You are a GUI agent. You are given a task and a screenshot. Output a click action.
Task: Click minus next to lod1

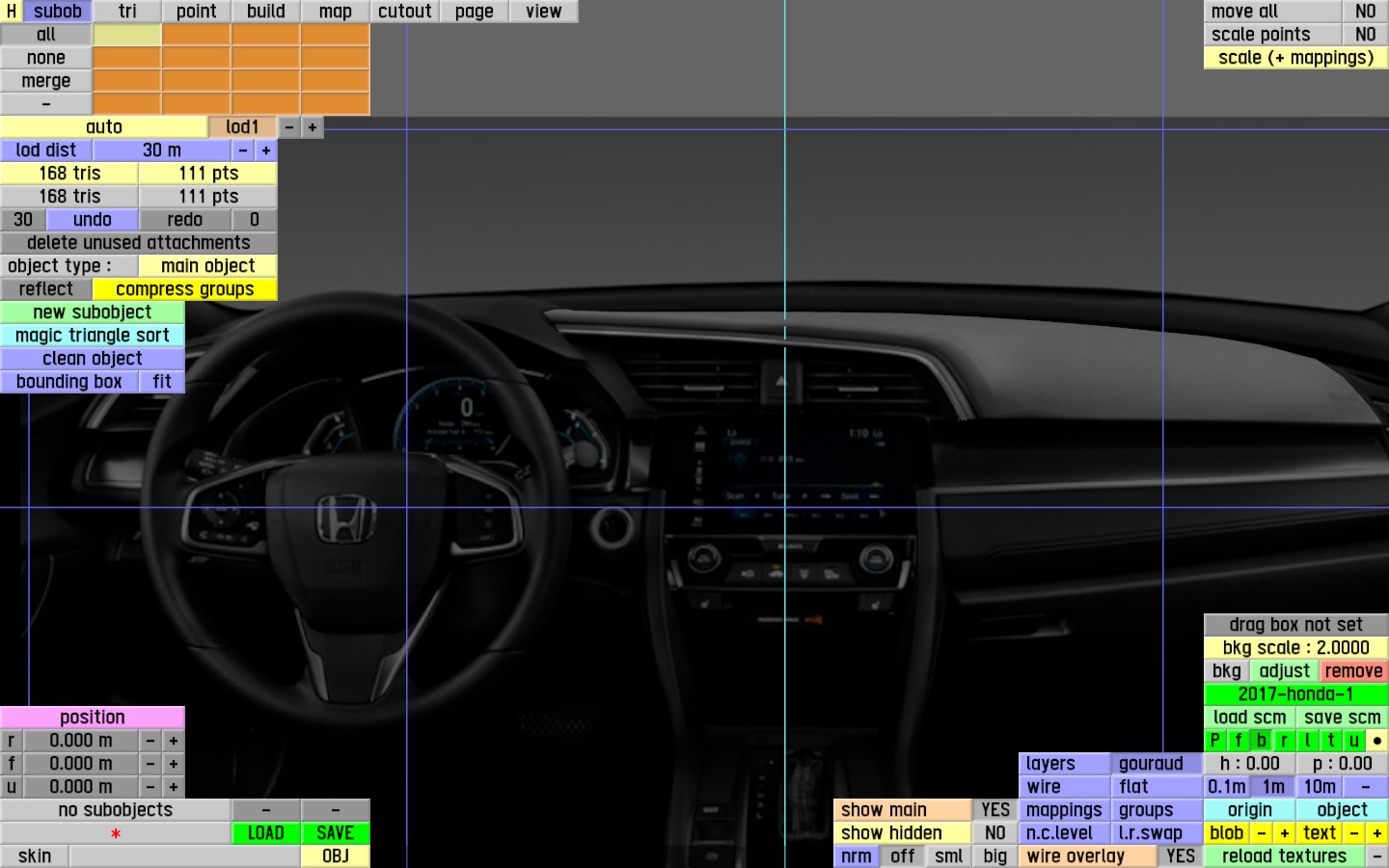click(289, 127)
